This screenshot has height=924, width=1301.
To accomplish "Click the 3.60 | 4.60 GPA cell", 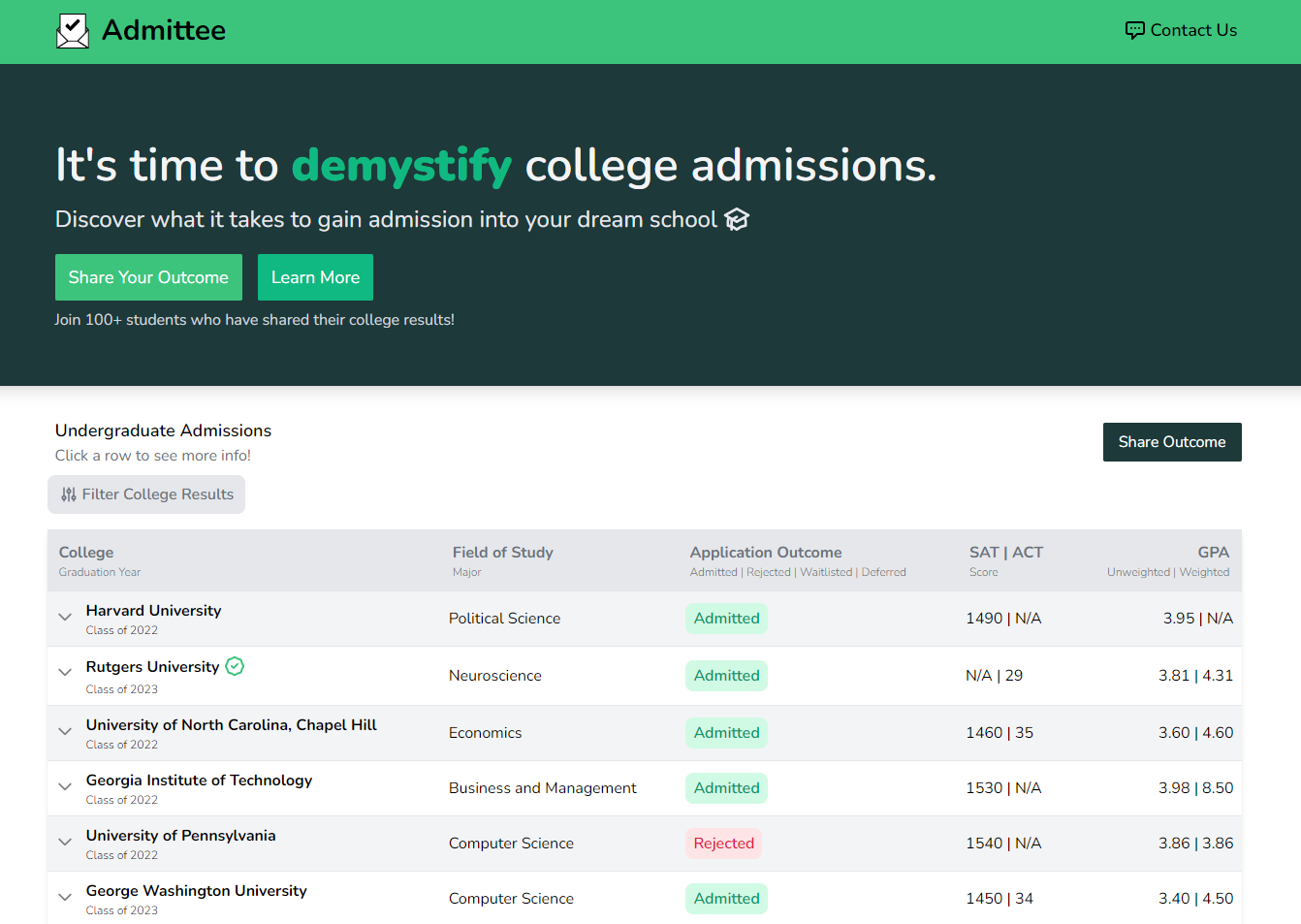I will pos(1195,733).
